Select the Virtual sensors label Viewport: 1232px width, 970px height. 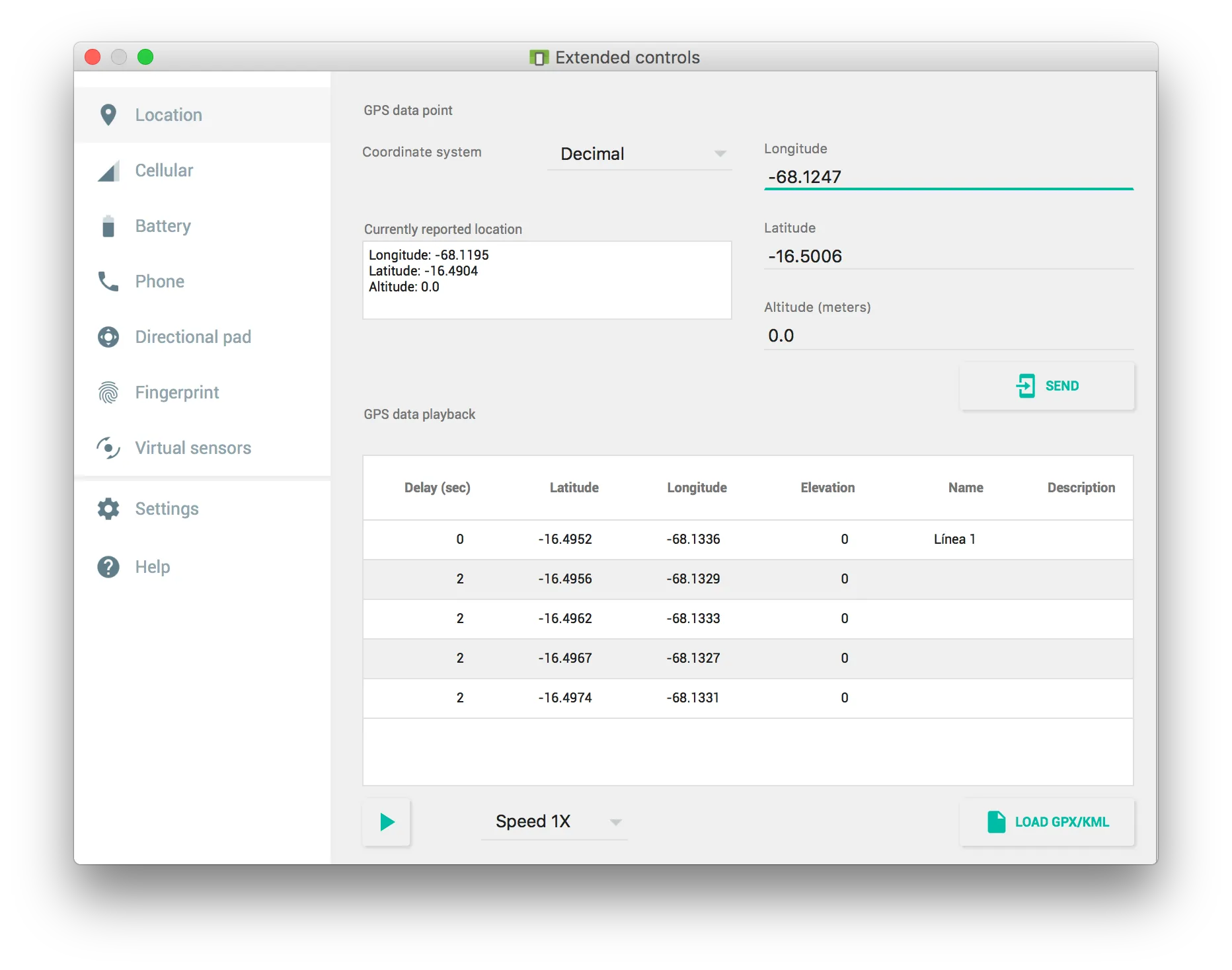pos(193,448)
